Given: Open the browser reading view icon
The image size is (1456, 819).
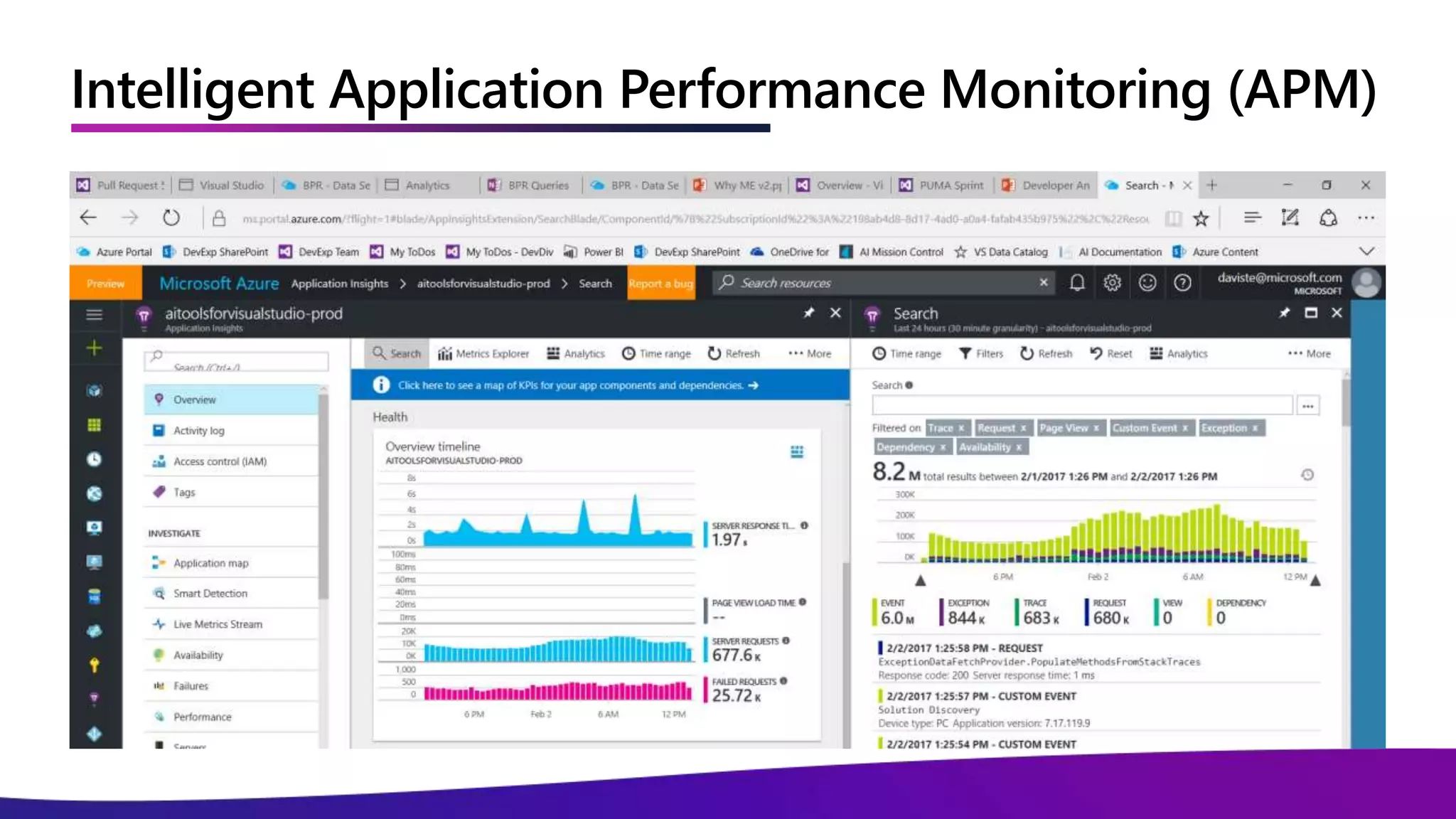Looking at the screenshot, I should tap(1173, 218).
